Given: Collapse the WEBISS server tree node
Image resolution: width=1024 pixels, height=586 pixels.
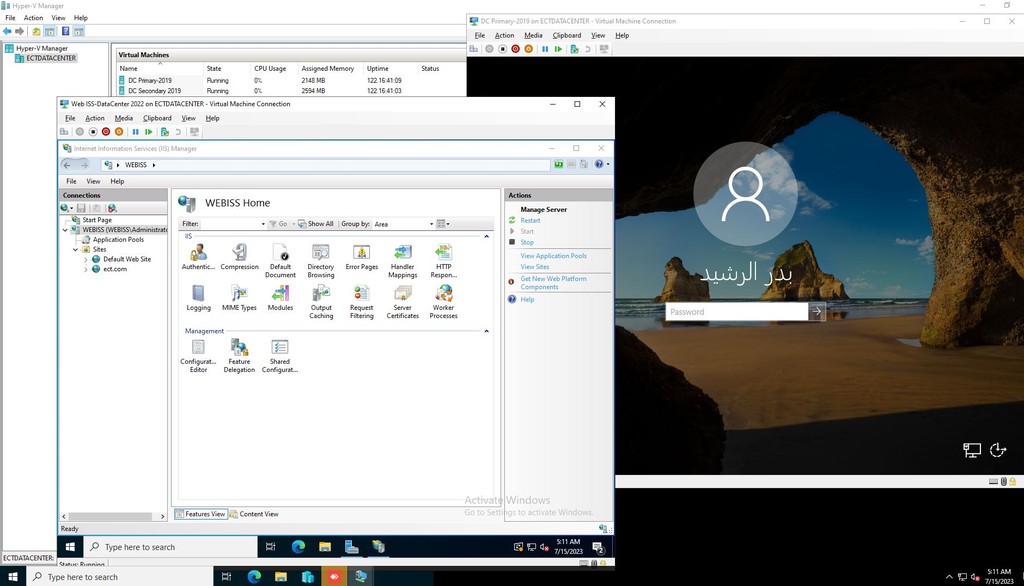Looking at the screenshot, I should [x=65, y=230].
